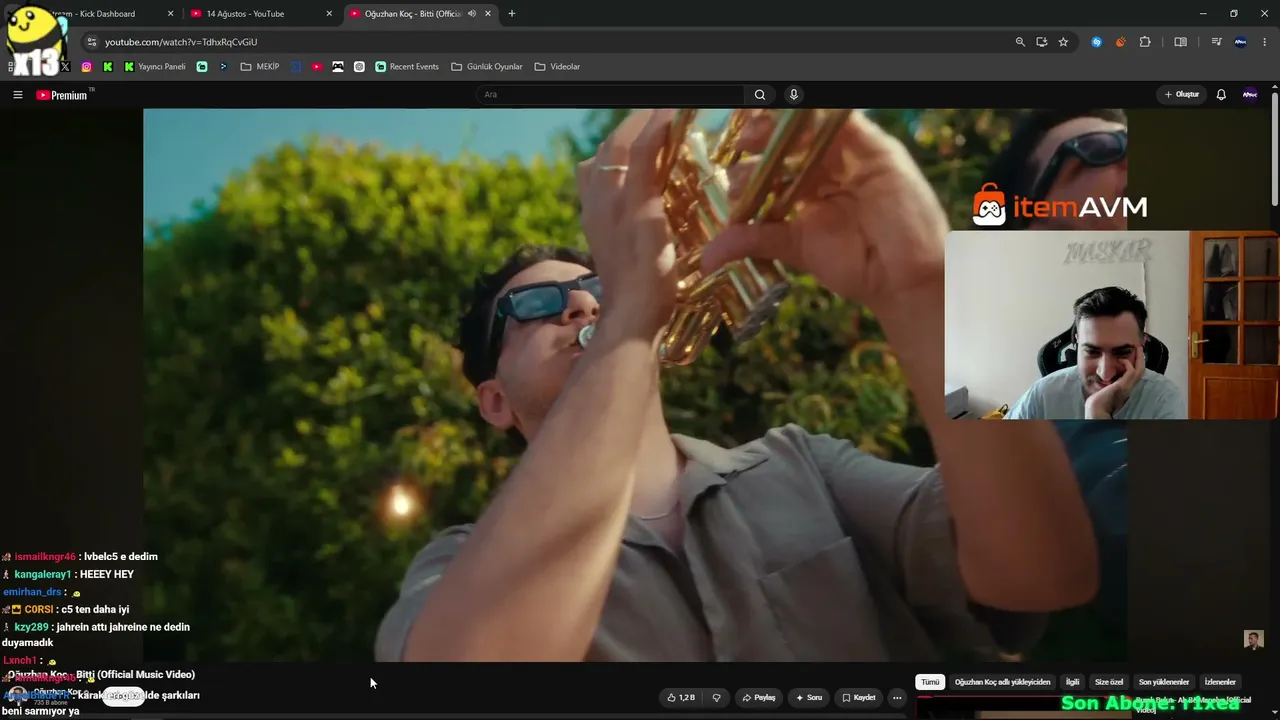Open the Instagram bookmark

pyautogui.click(x=87, y=67)
